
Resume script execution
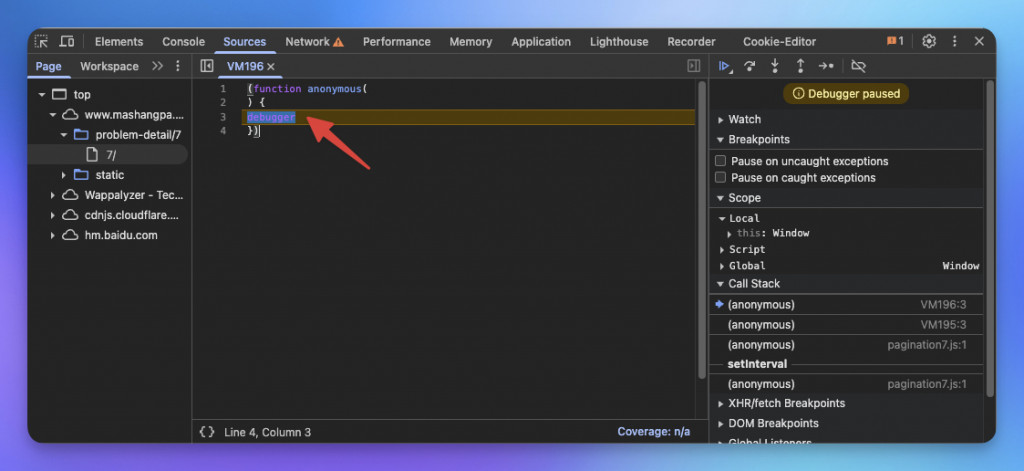(x=725, y=66)
